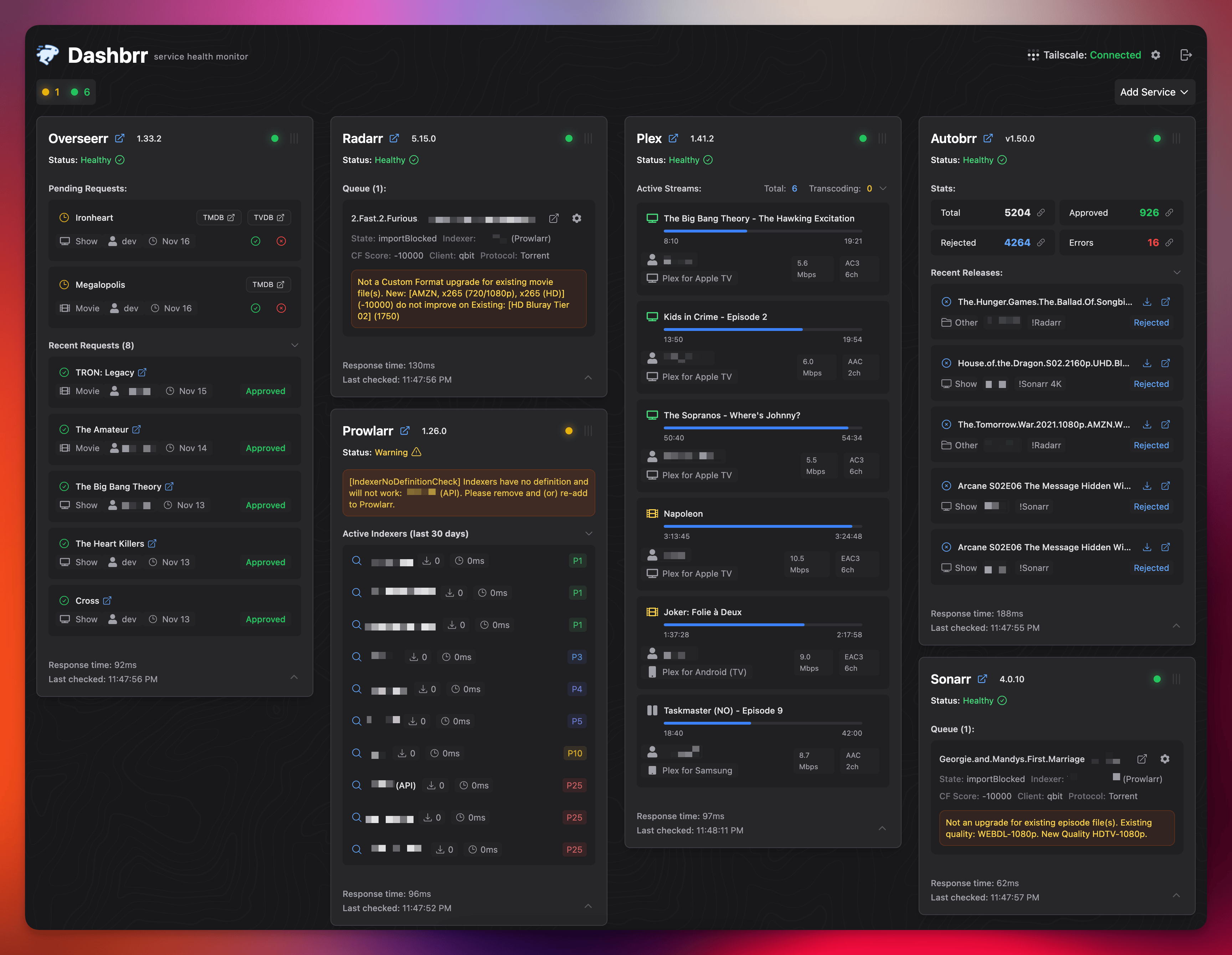
Task: Collapse Plex Active Streams chevron
Action: (x=883, y=189)
